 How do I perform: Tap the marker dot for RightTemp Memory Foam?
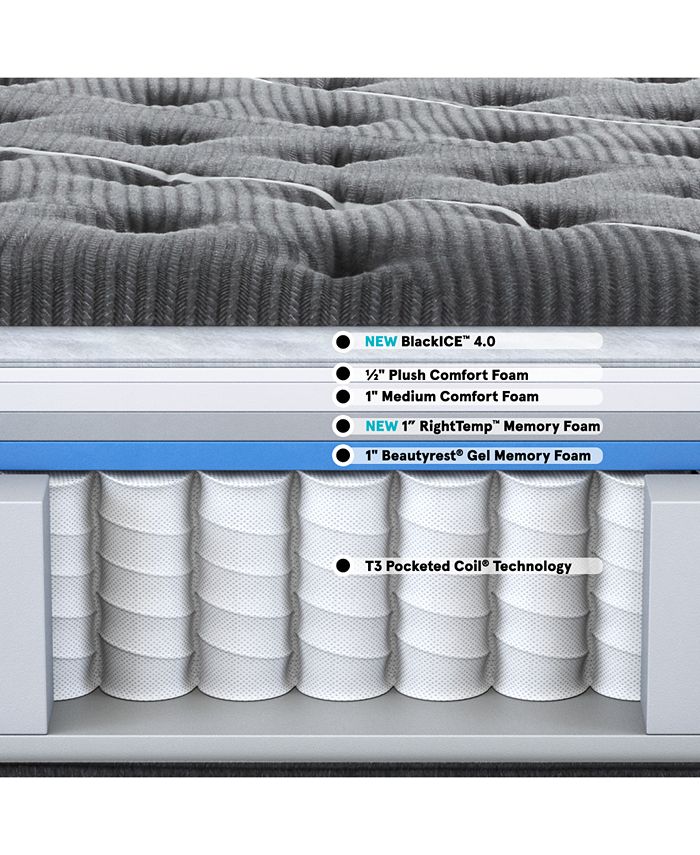pyautogui.click(x=343, y=426)
